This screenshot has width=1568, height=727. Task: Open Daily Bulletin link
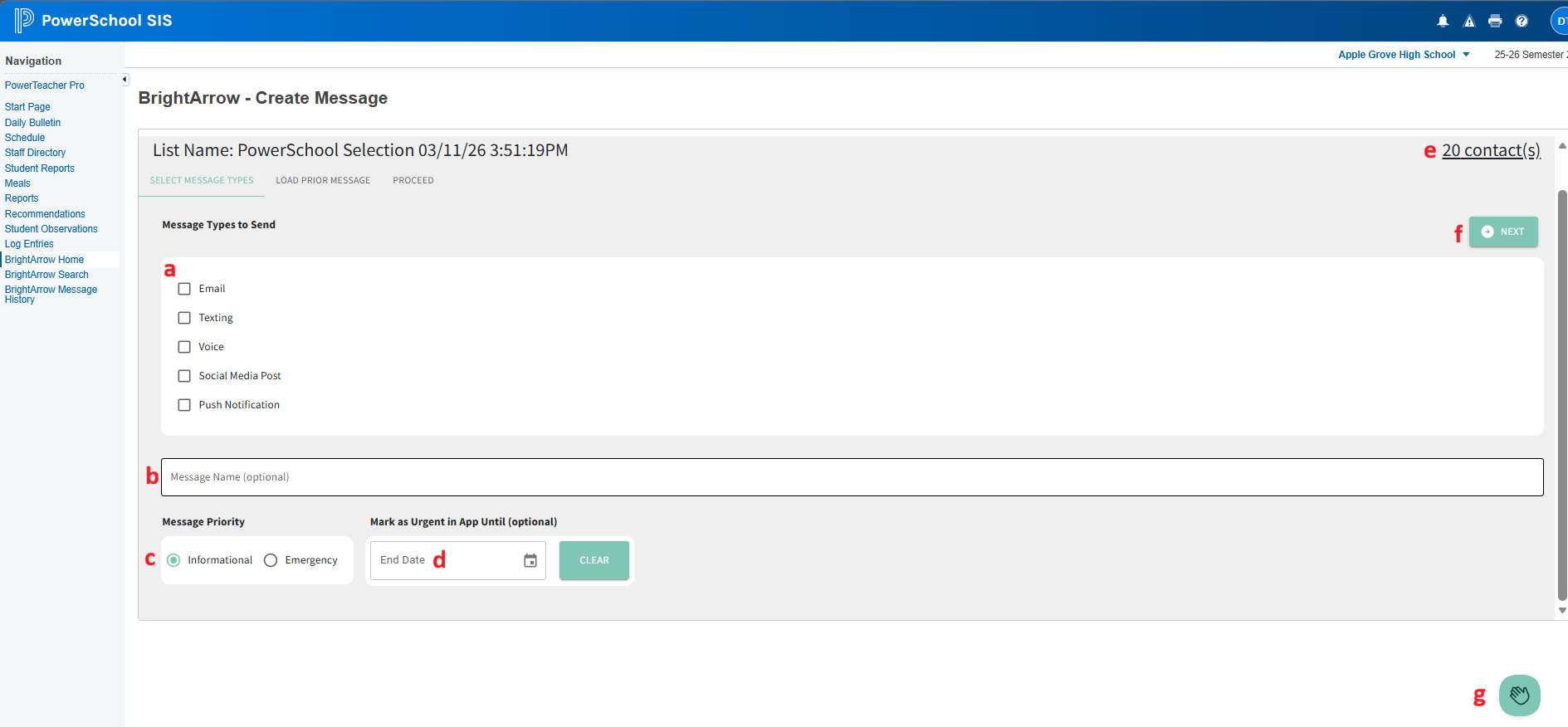point(32,123)
